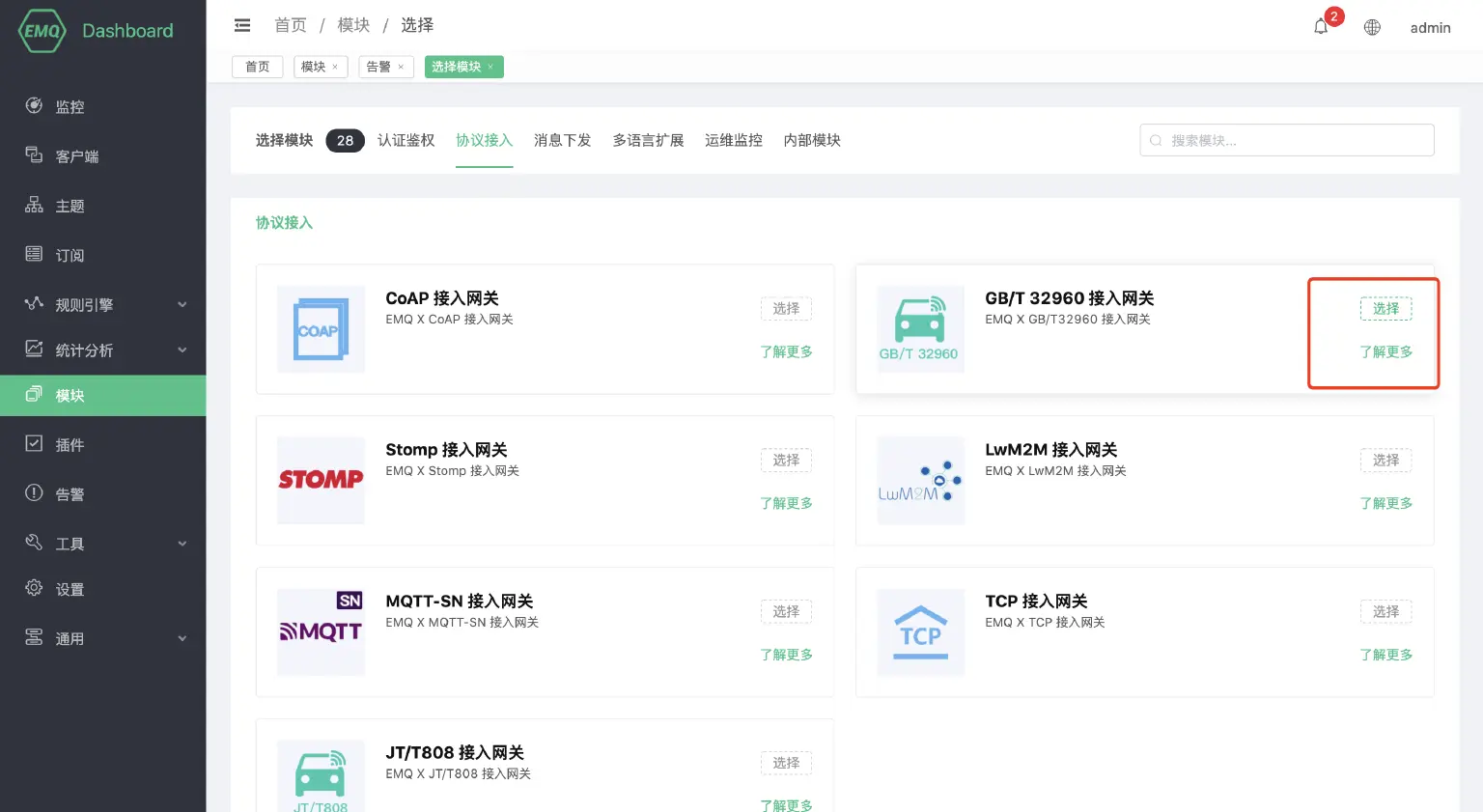Open the admin user menu
The height and width of the screenshot is (812, 1483).
(1430, 28)
